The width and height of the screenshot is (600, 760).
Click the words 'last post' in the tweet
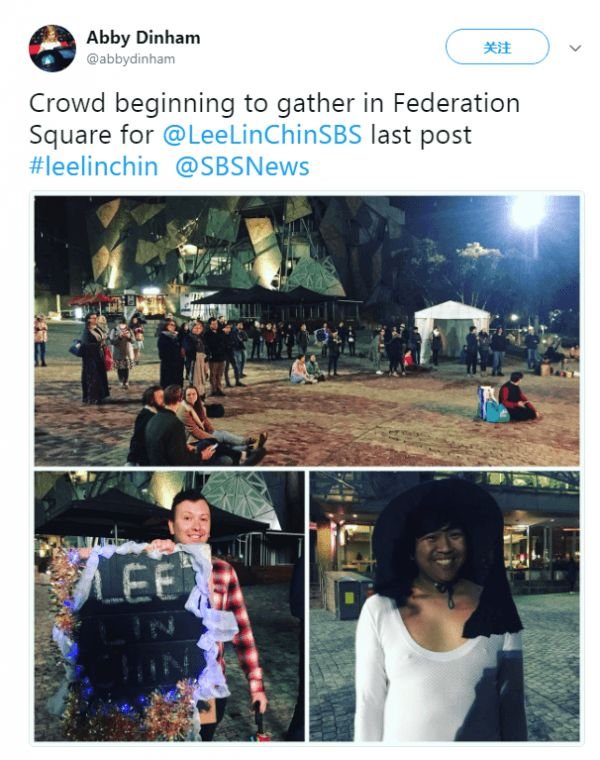(x=421, y=135)
